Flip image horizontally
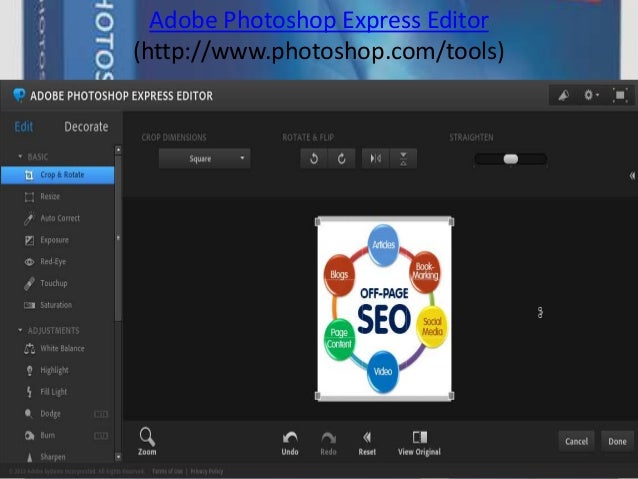 pos(376,158)
